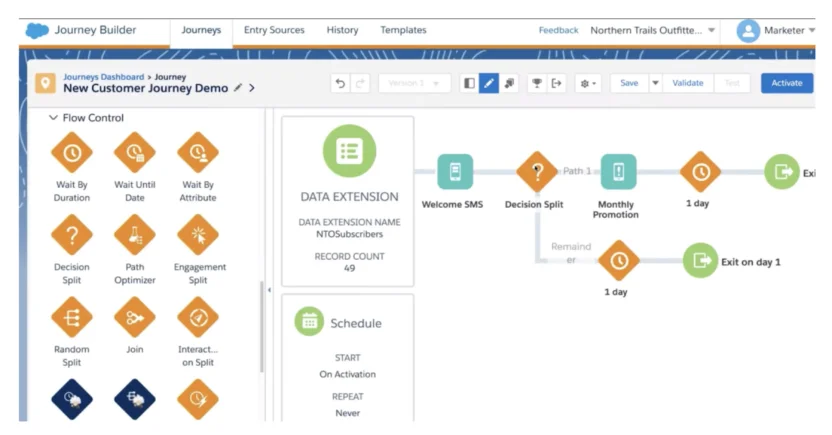Viewport: 832px width, 435px height.
Task: Toggle the builder sidebar panel view
Action: [x=469, y=83]
